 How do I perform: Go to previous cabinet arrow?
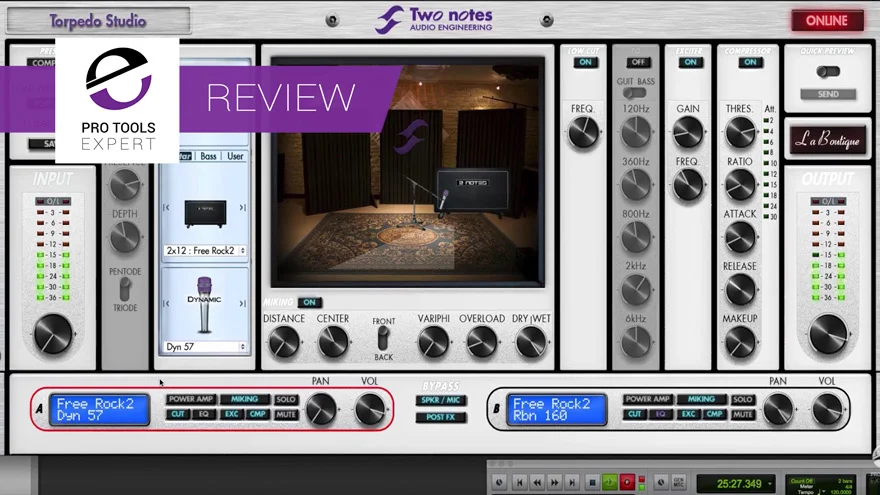coord(167,208)
